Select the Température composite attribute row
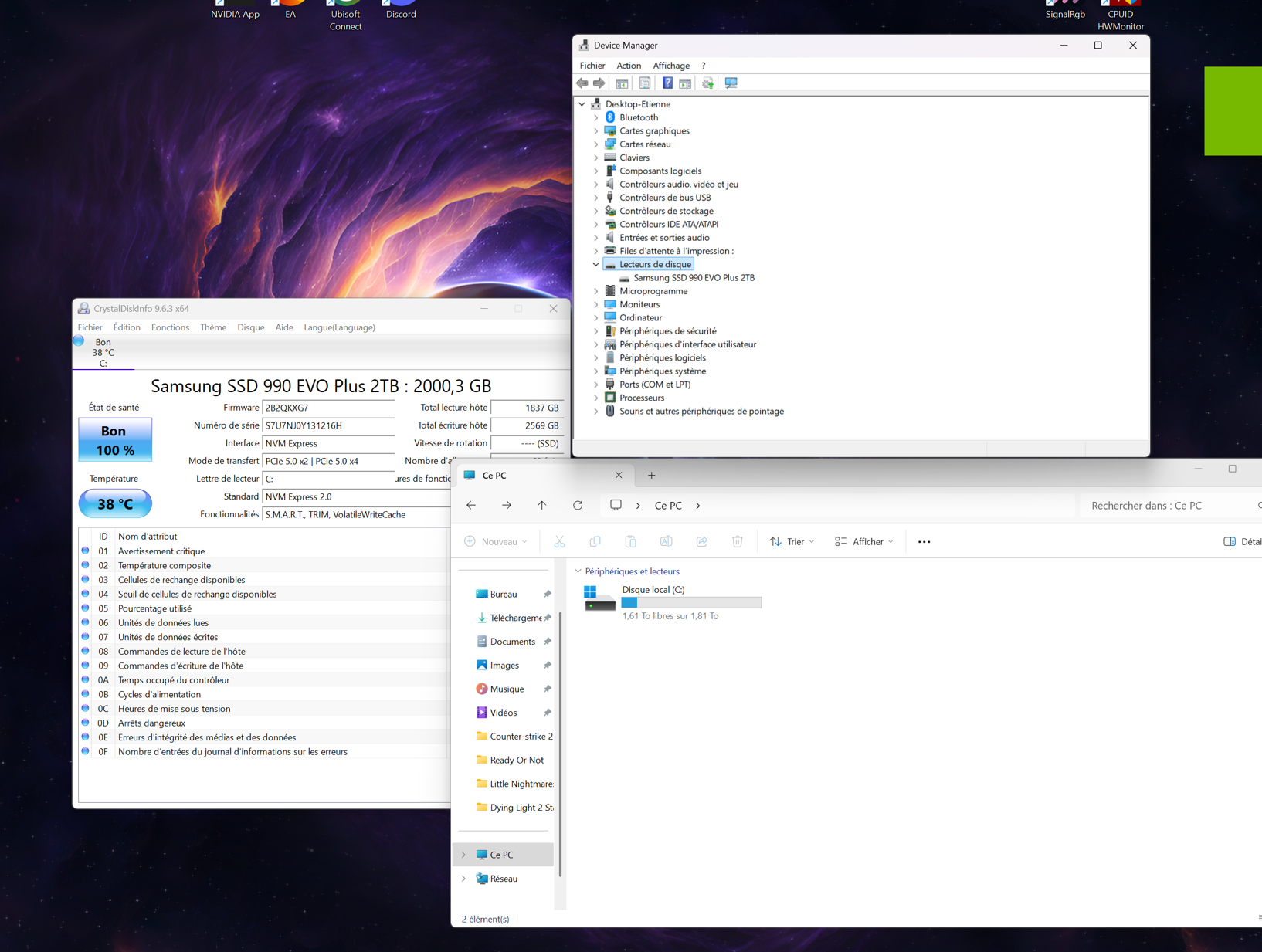The width and height of the screenshot is (1262, 952). 263,566
